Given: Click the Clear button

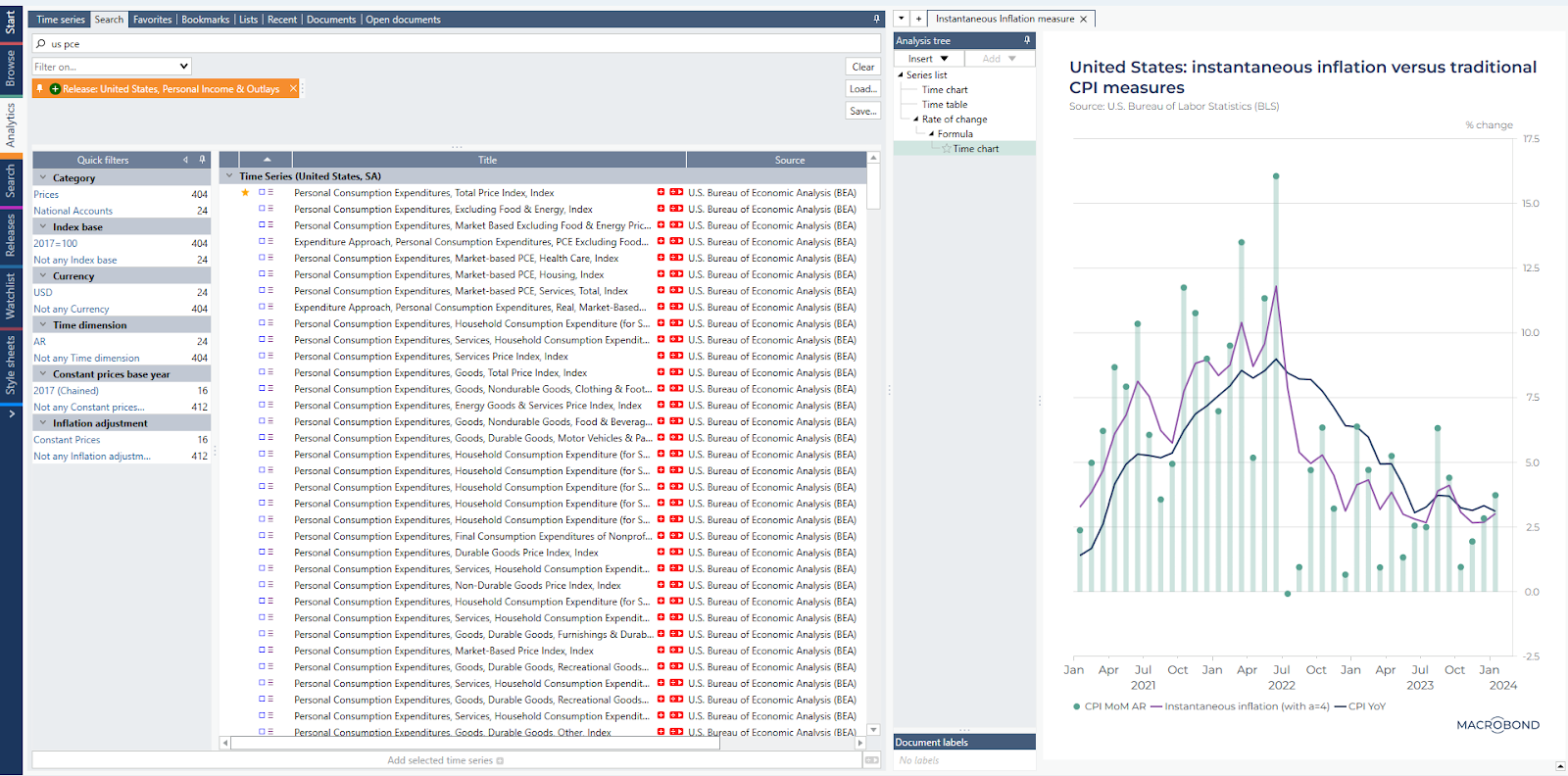Looking at the screenshot, I should tap(863, 67).
